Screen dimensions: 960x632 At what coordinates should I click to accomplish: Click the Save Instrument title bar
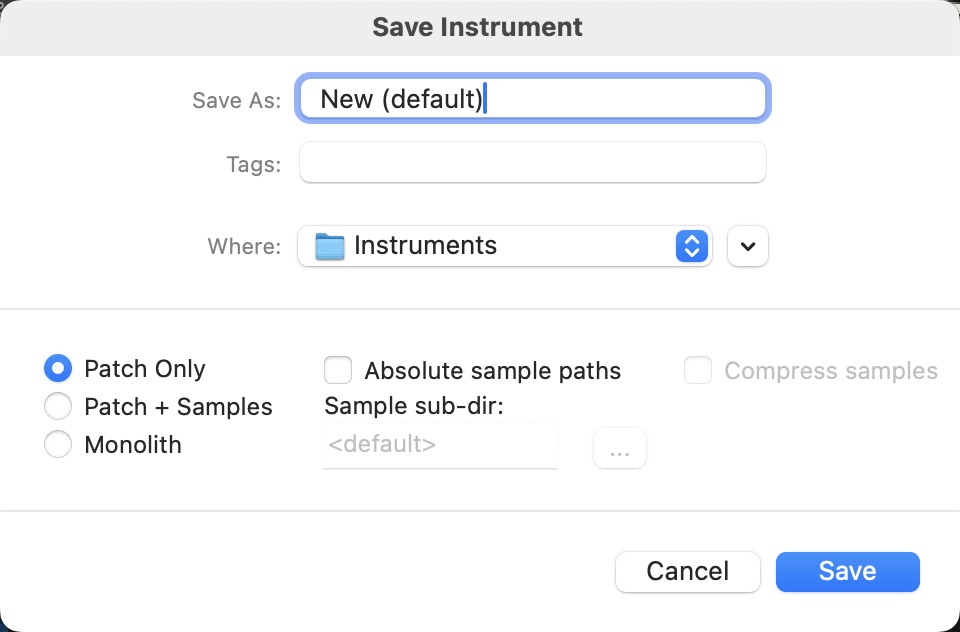pyautogui.click(x=478, y=26)
